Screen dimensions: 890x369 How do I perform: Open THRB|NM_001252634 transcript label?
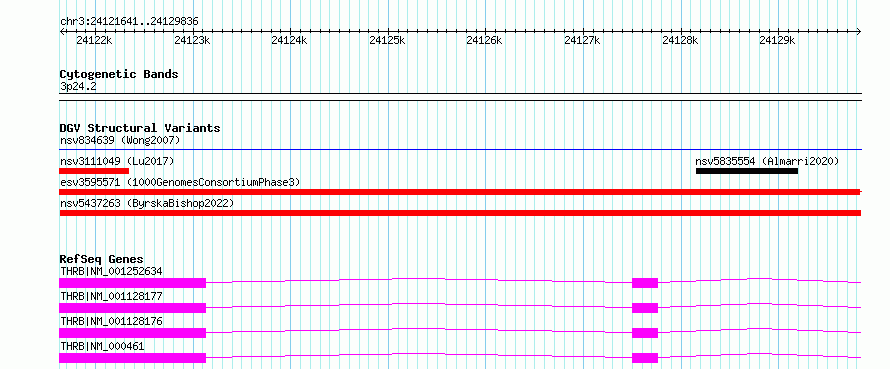point(111,271)
